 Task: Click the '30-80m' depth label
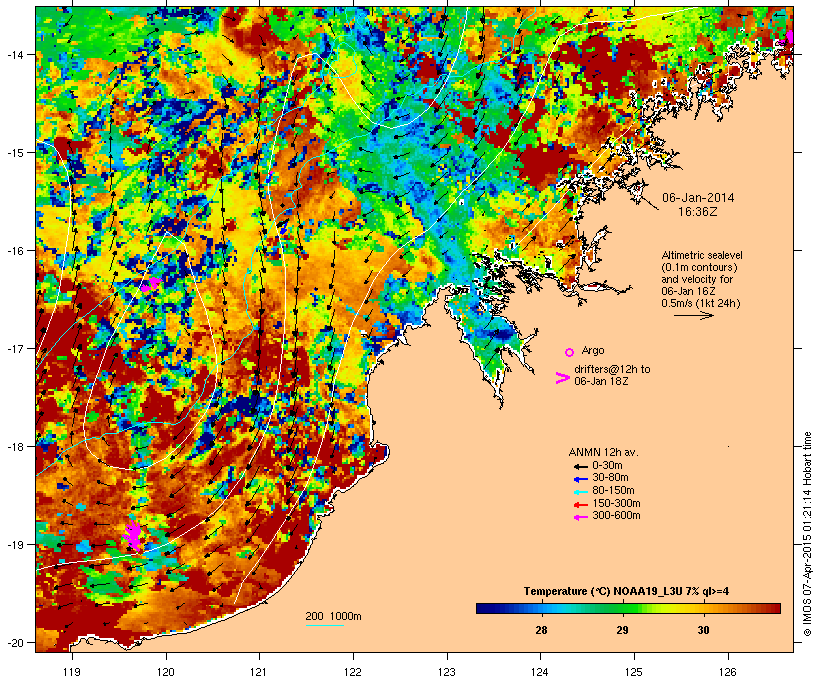point(610,478)
